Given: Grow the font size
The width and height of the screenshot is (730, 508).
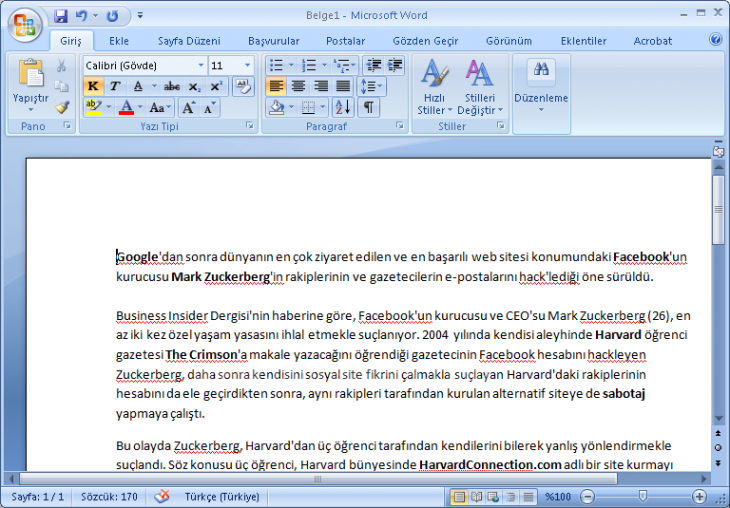Looking at the screenshot, I should [x=189, y=108].
